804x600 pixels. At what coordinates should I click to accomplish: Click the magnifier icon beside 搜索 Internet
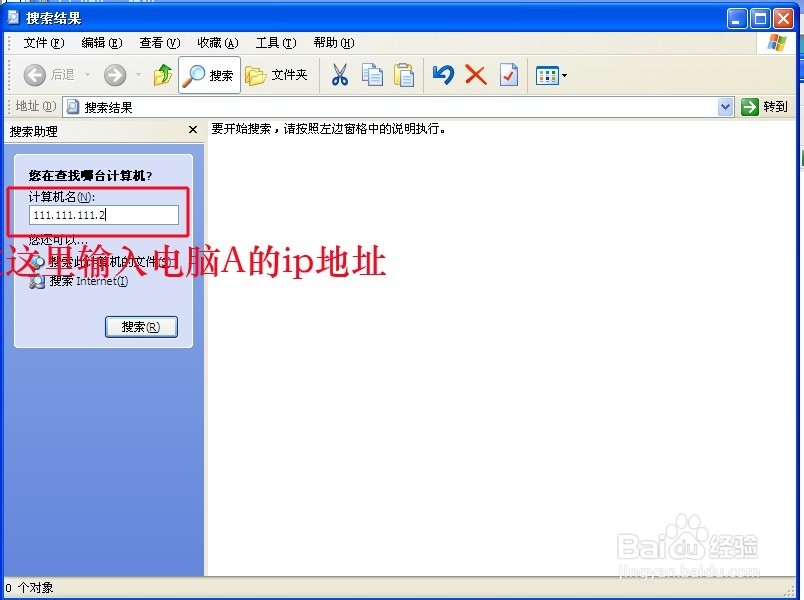tap(37, 281)
